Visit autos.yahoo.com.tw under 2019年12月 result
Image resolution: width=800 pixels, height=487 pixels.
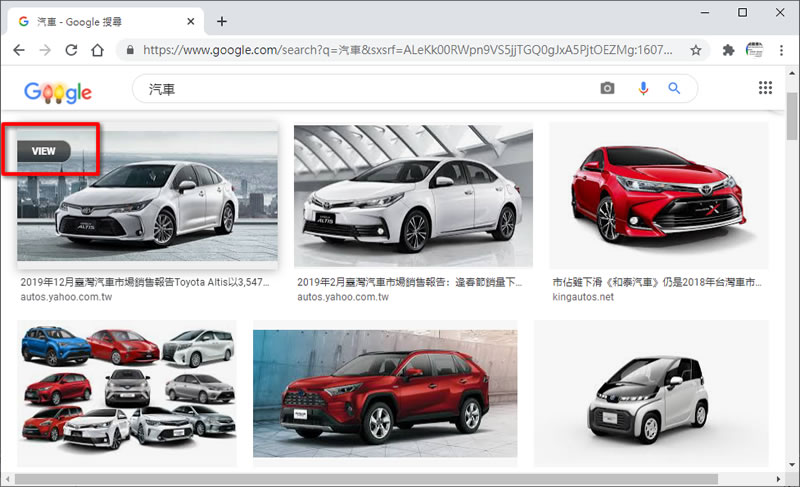click(x=66, y=297)
